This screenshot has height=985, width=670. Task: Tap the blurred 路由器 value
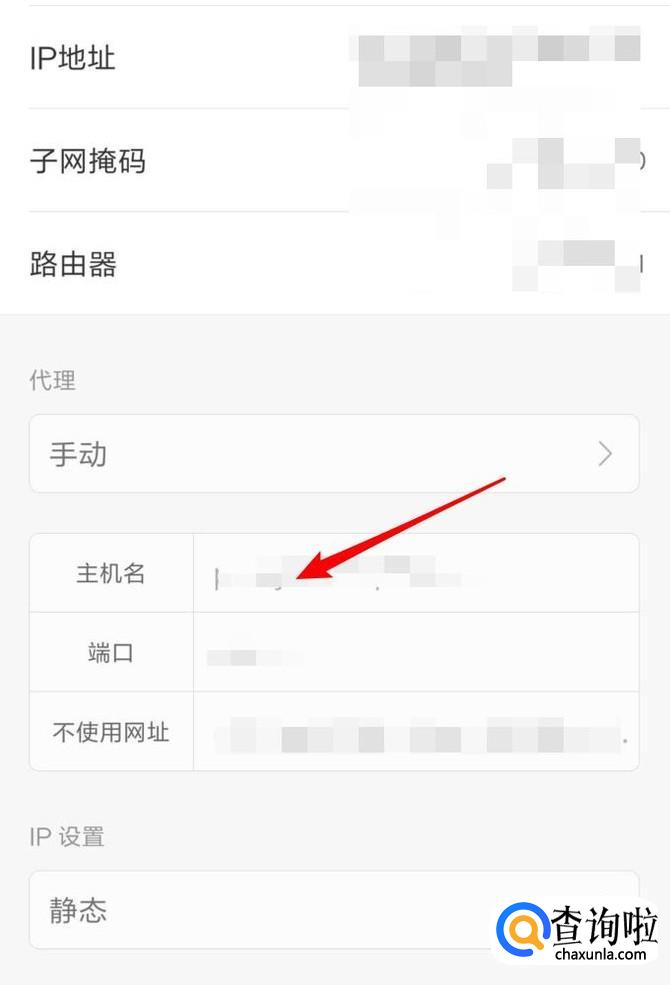tap(578, 264)
